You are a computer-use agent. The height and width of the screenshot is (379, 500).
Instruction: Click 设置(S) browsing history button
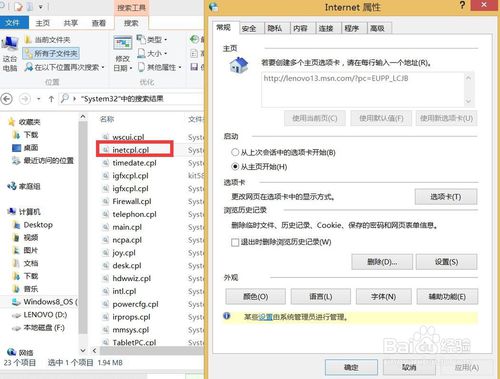[446, 262]
